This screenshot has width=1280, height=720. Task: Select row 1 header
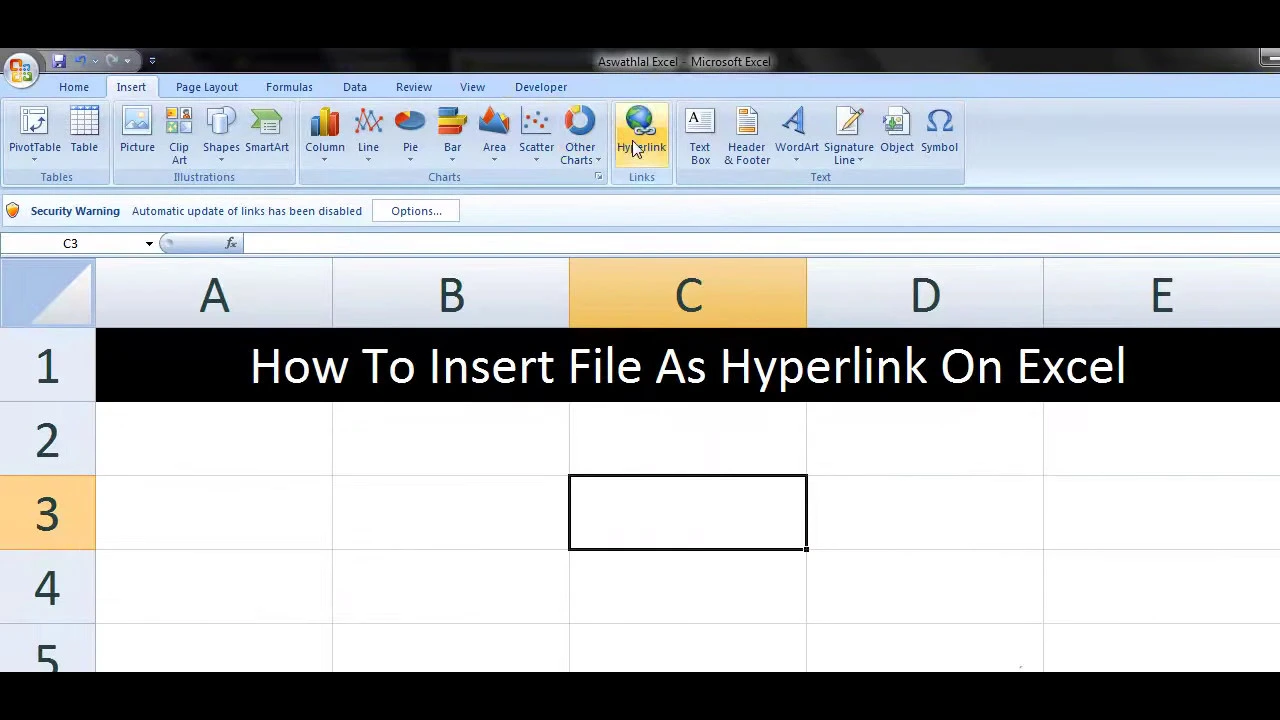[47, 365]
